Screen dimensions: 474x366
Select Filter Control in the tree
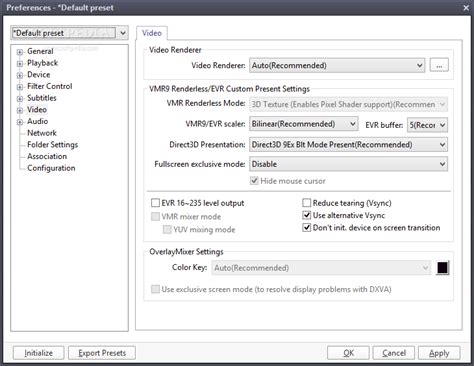(50, 86)
